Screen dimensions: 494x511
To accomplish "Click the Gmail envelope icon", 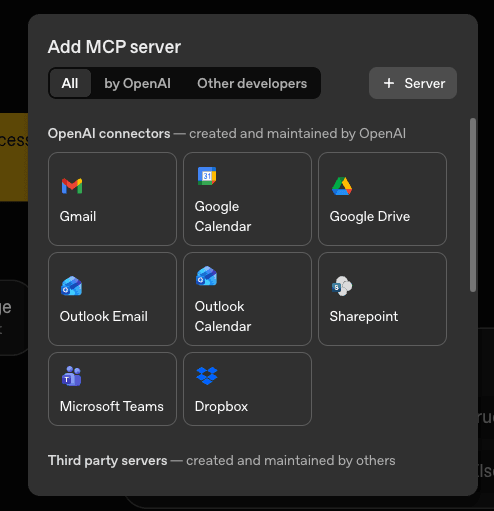I will coord(72,186).
